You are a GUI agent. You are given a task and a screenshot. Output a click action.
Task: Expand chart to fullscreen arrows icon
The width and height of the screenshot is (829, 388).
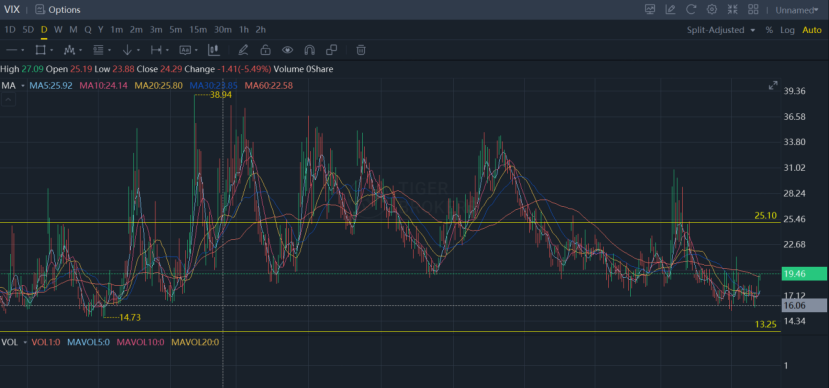click(x=773, y=86)
